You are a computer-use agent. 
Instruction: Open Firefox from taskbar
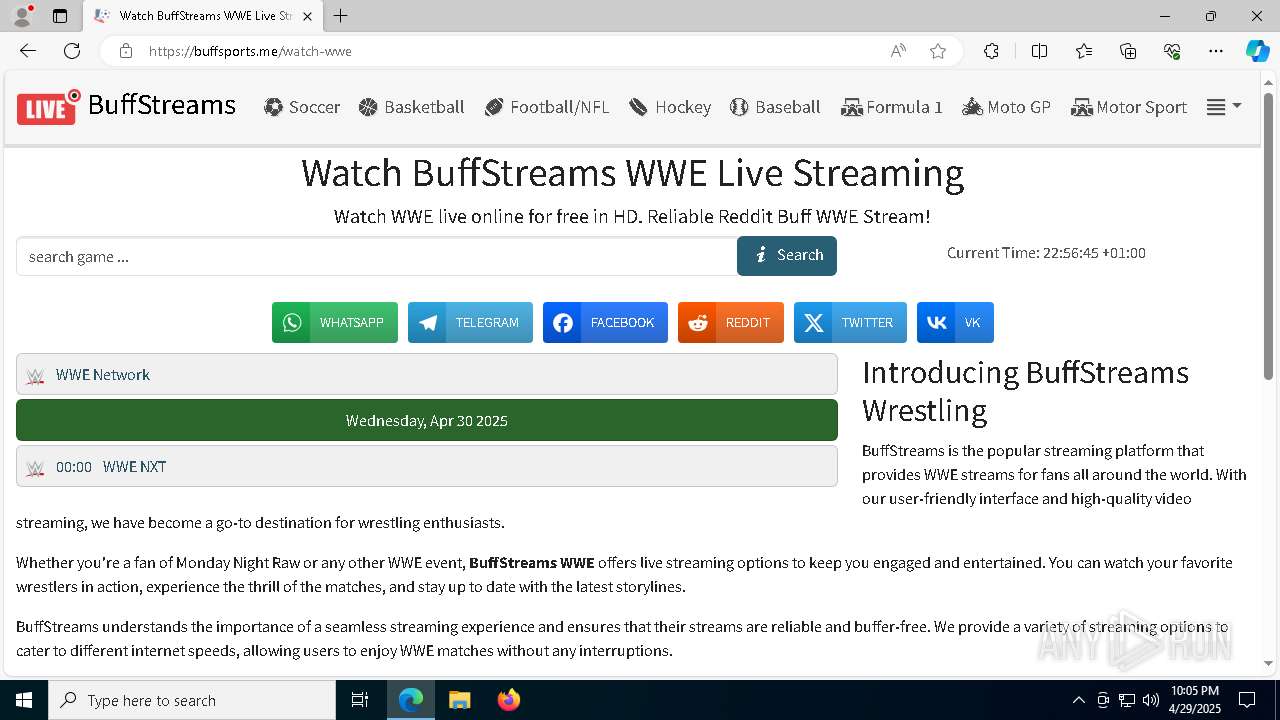click(x=508, y=700)
